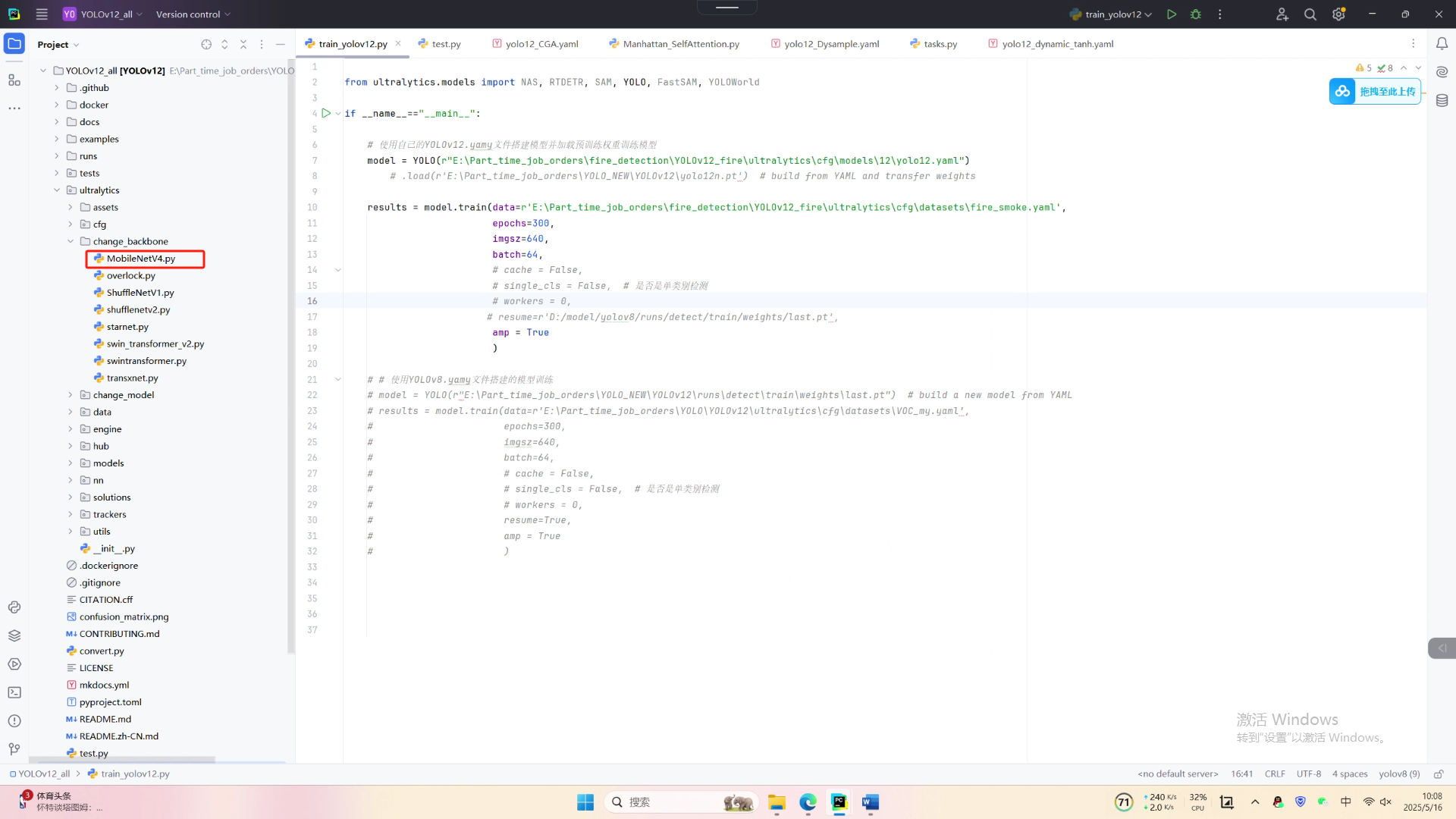Expand the change_model folder
This screenshot has width=1456, height=819.
[x=71, y=395]
